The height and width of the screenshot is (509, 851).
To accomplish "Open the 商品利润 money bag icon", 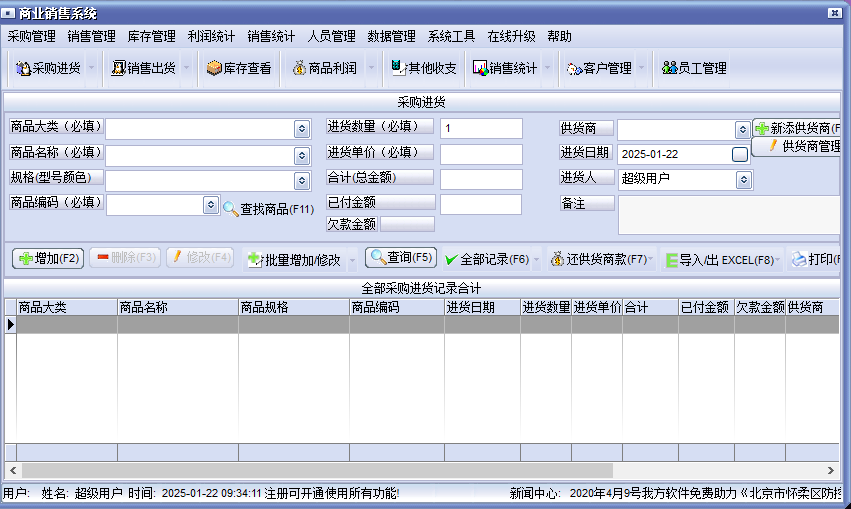I will point(299,68).
